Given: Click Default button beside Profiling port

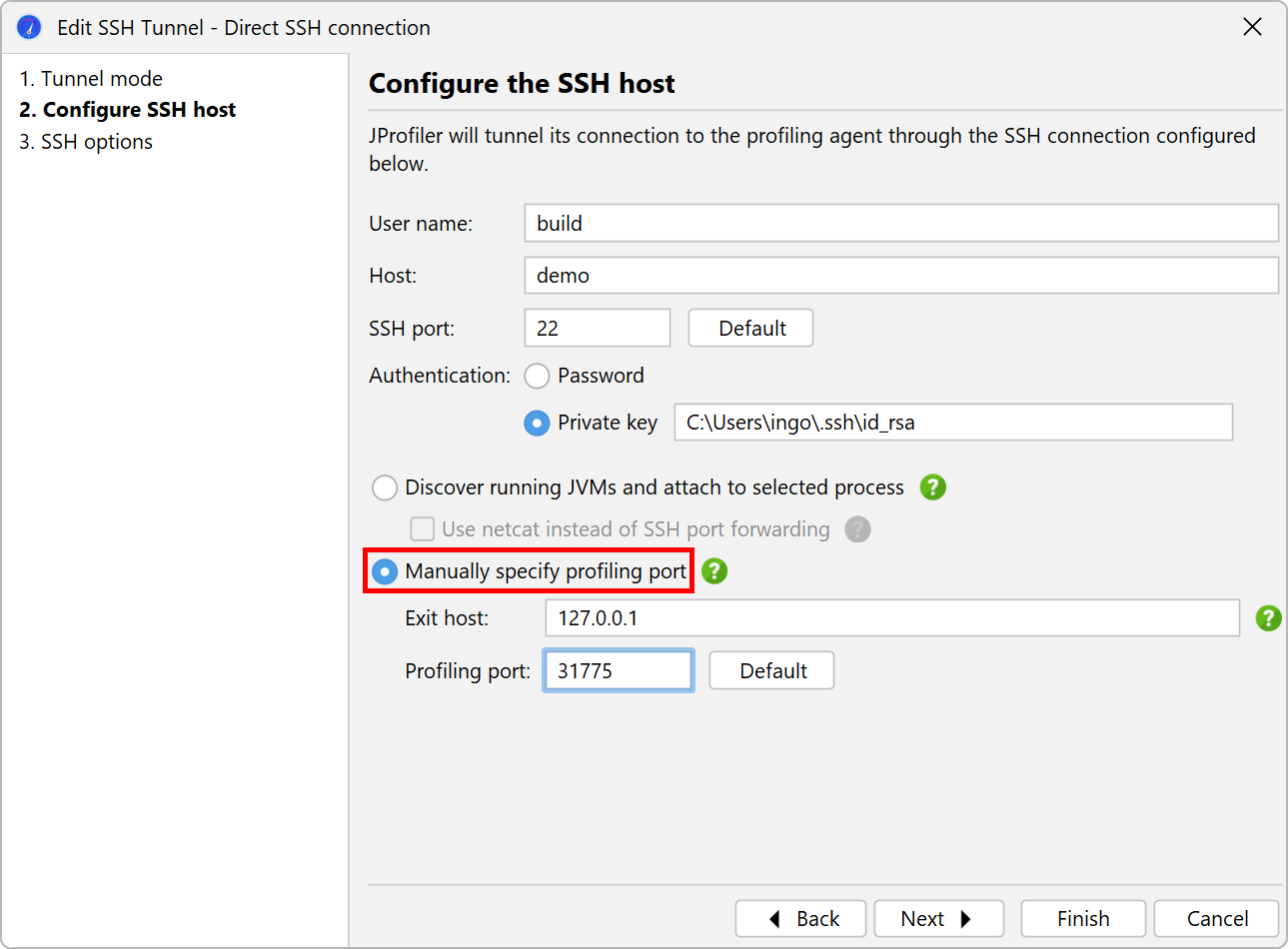Looking at the screenshot, I should click(x=771, y=671).
